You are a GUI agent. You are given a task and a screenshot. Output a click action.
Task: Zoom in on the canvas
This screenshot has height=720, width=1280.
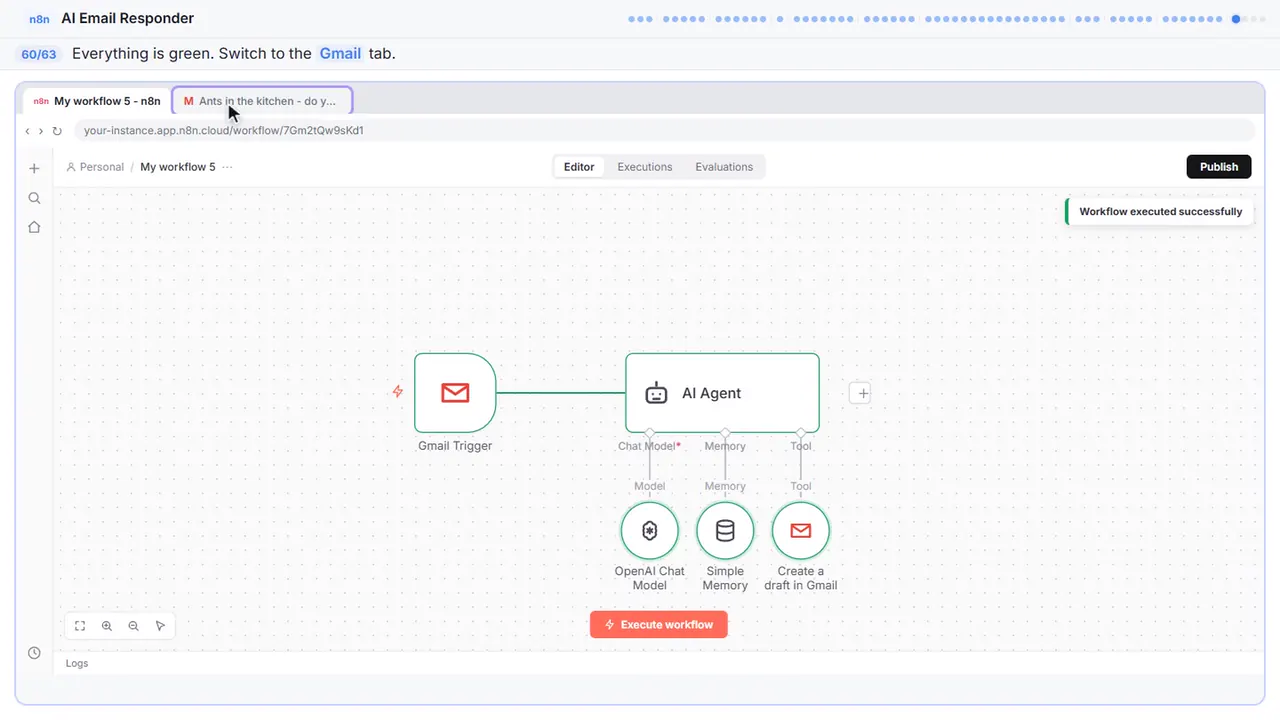(x=107, y=626)
